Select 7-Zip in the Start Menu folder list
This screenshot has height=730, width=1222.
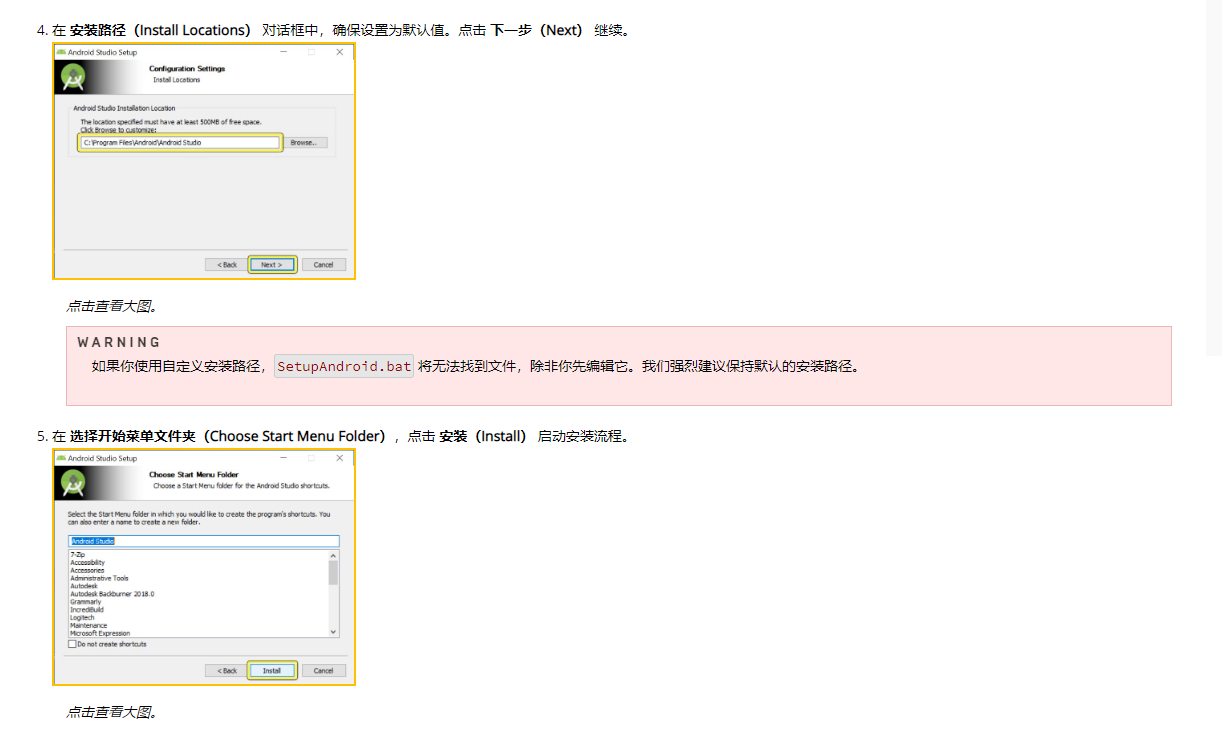[x=78, y=554]
